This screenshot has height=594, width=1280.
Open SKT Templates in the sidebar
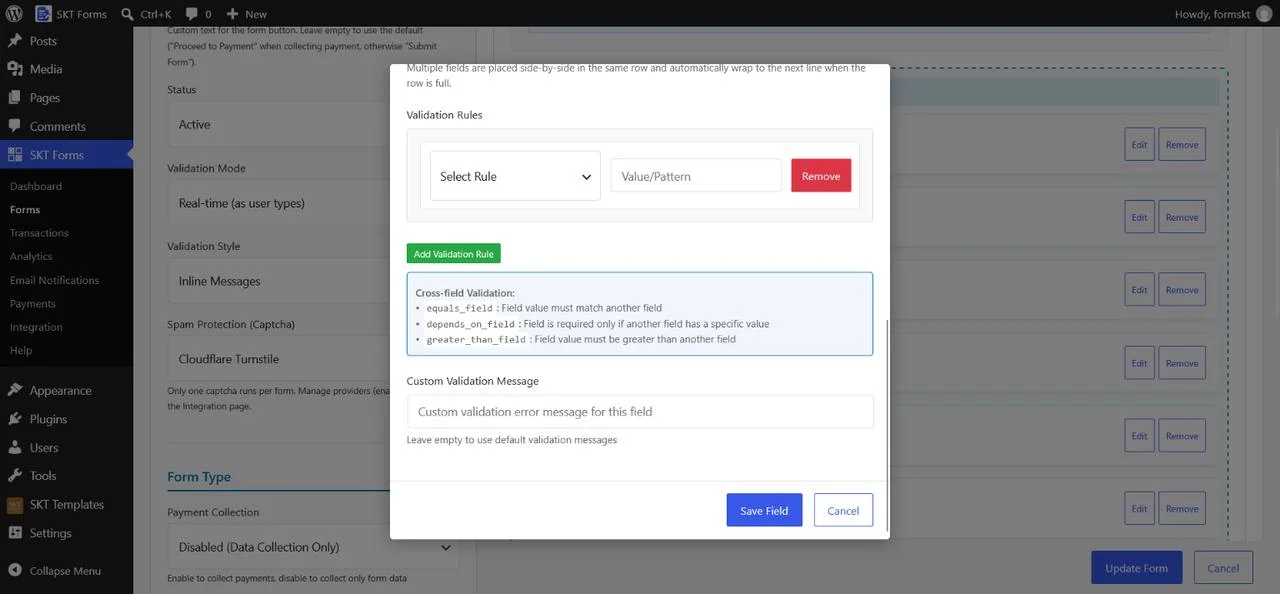point(66,505)
